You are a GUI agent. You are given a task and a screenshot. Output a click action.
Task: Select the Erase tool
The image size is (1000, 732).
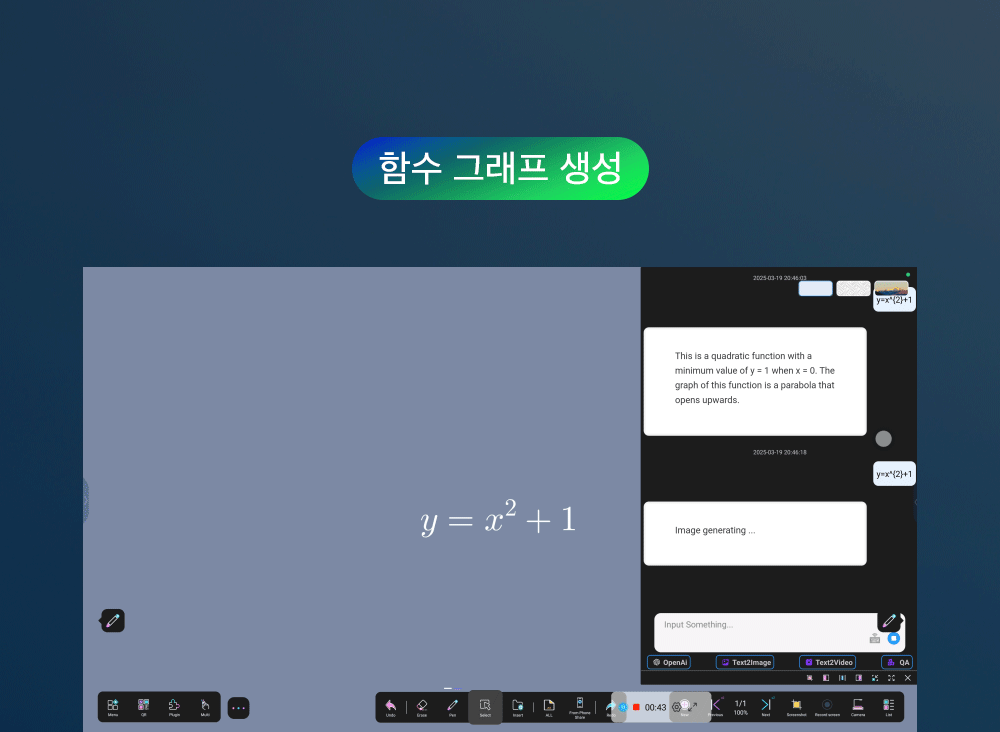[x=421, y=706]
